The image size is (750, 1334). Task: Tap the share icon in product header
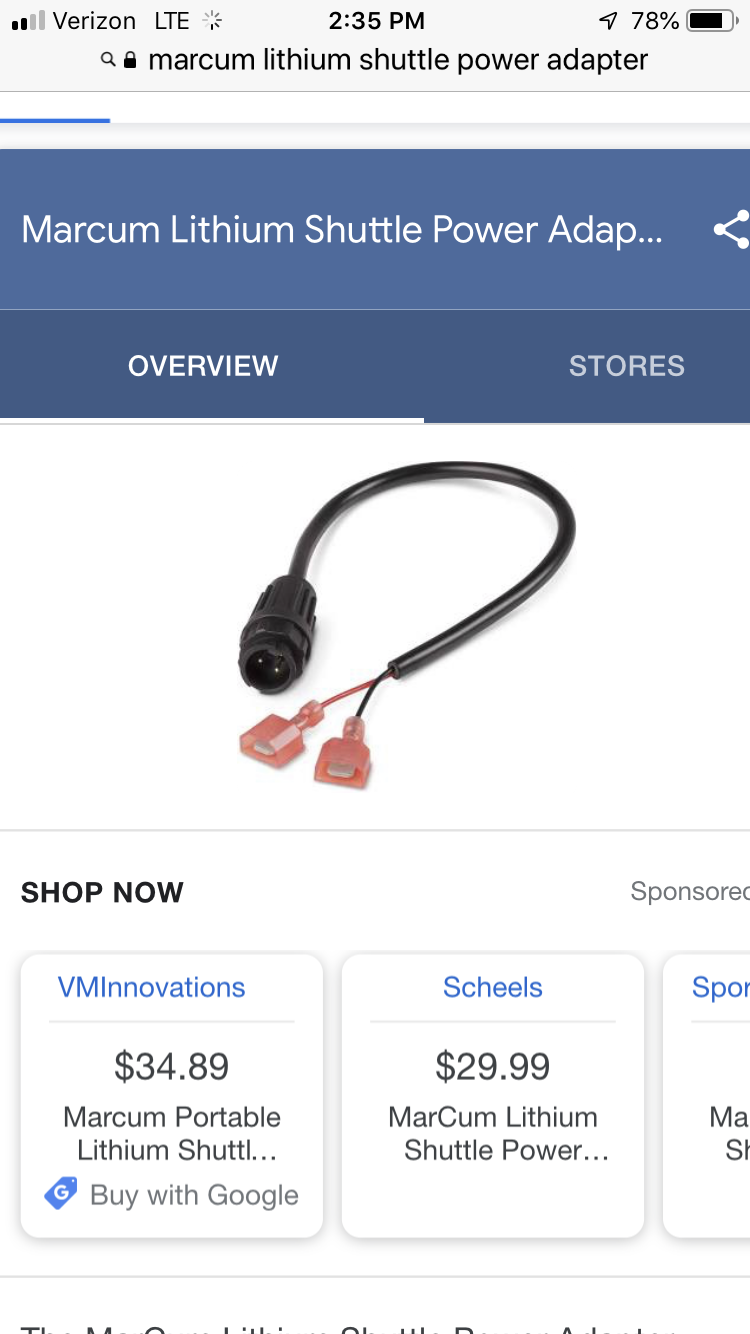(x=732, y=230)
